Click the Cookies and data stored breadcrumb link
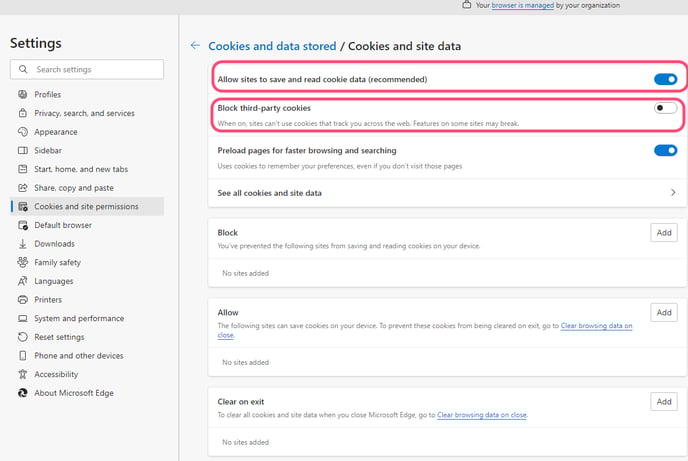The image size is (688, 461). 272,46
